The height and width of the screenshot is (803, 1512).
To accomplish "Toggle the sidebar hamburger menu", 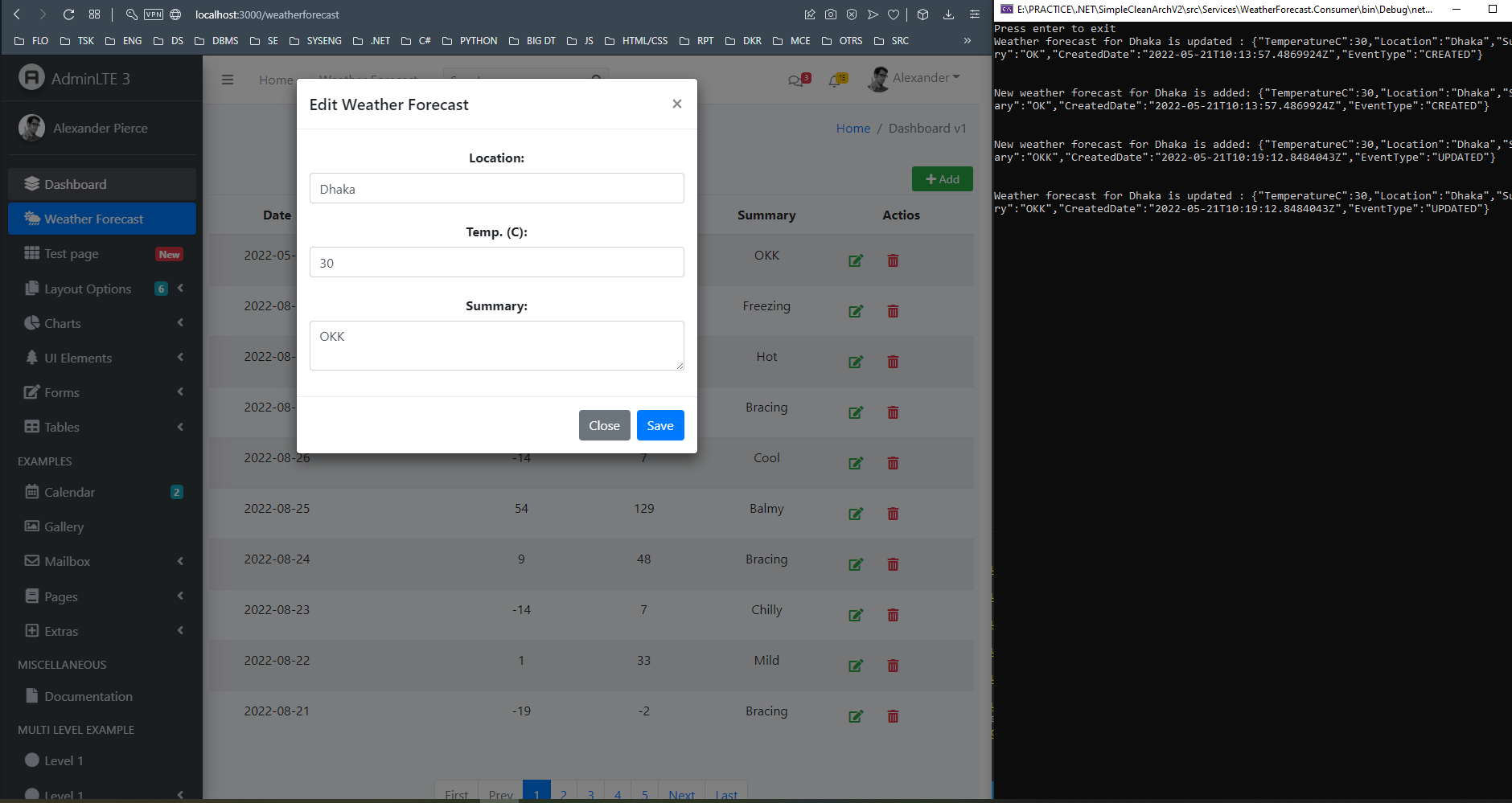I will point(228,80).
